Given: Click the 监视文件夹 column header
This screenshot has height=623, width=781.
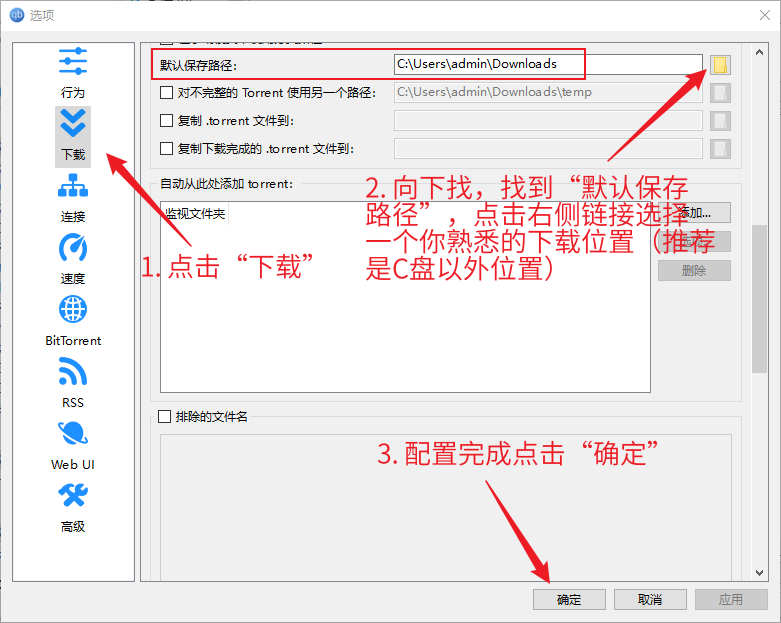Looking at the screenshot, I should [x=196, y=214].
